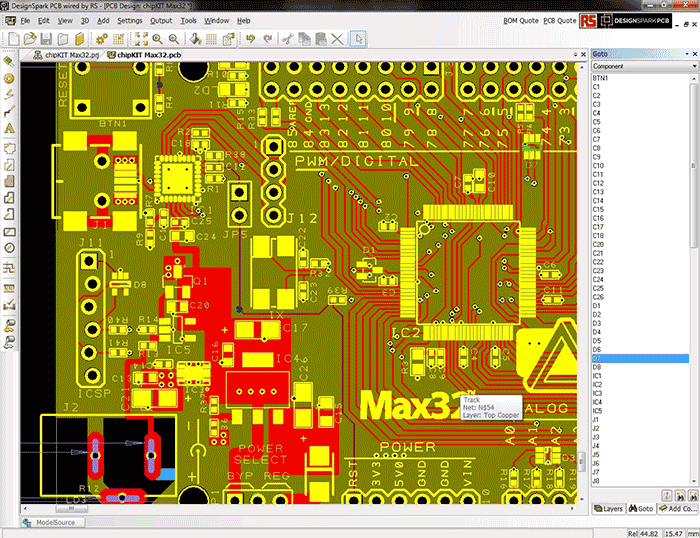Image resolution: width=700 pixels, height=538 pixels.
Task: Click the IC2 chip footprint on the board
Action: (x=467, y=272)
